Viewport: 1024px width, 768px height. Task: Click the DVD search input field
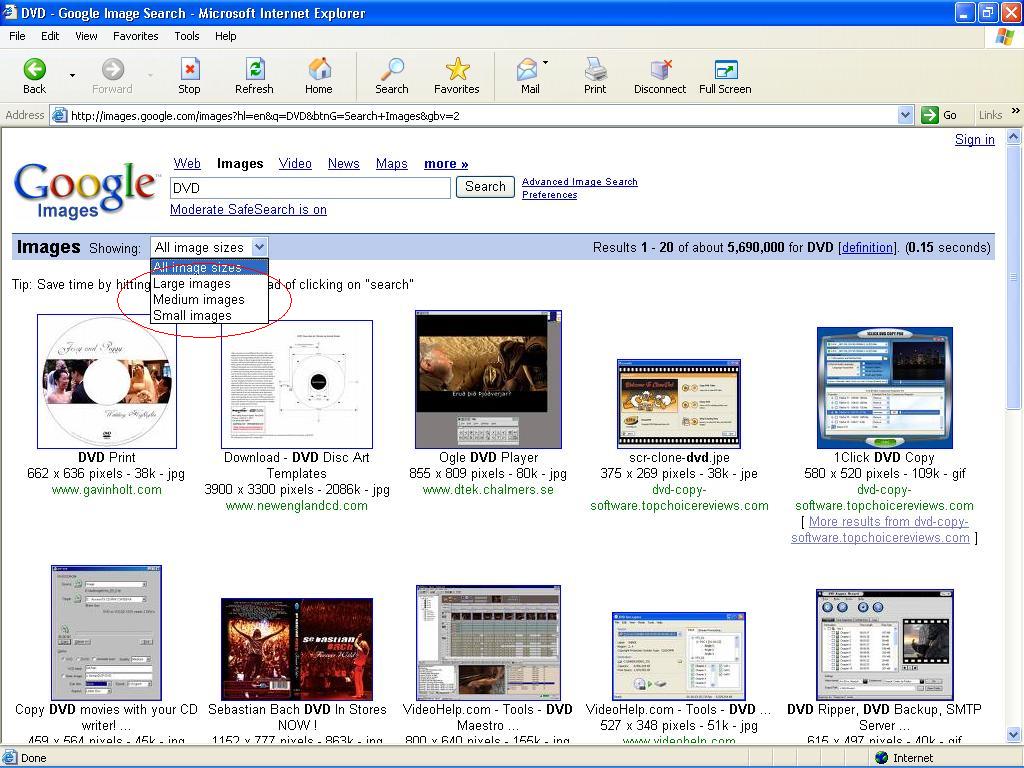pos(310,188)
